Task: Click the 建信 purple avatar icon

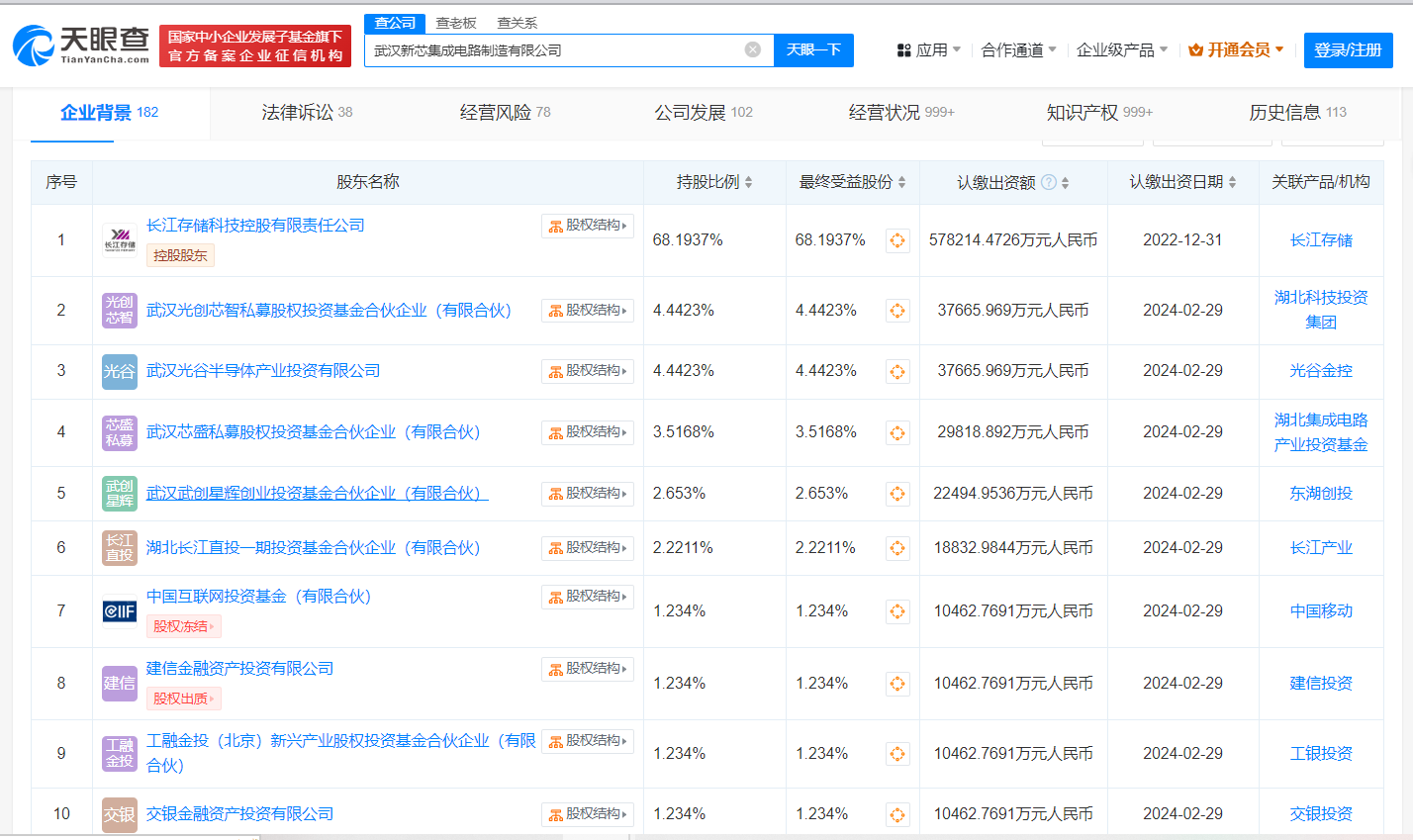Action: coord(120,684)
